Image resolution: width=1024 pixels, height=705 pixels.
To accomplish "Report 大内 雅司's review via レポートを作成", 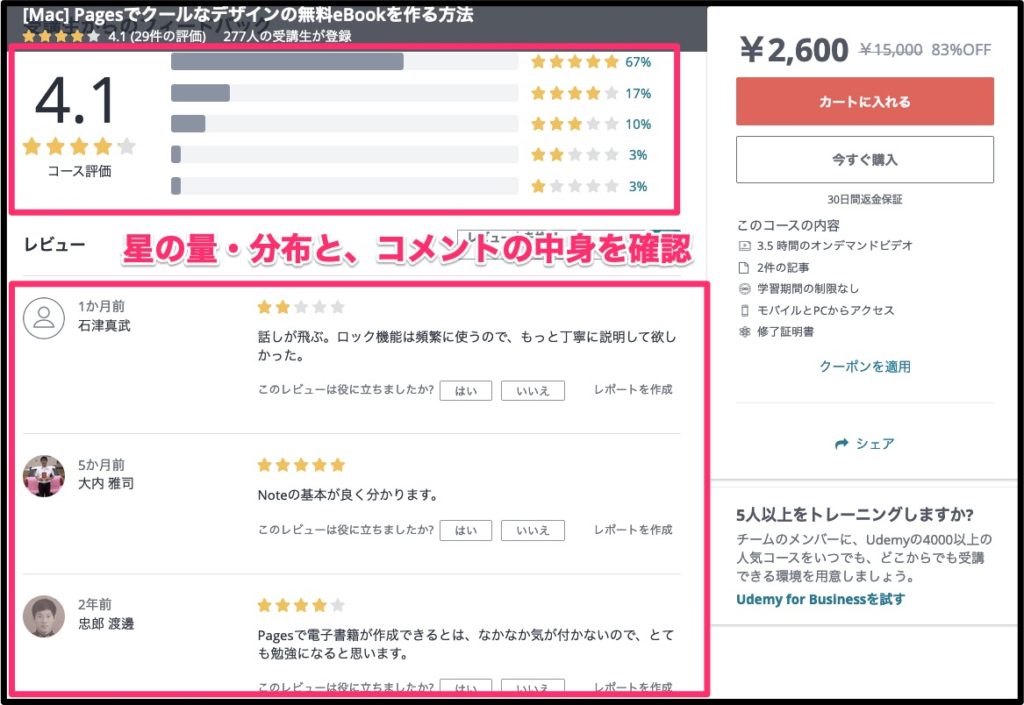I will pyautogui.click(x=633, y=530).
